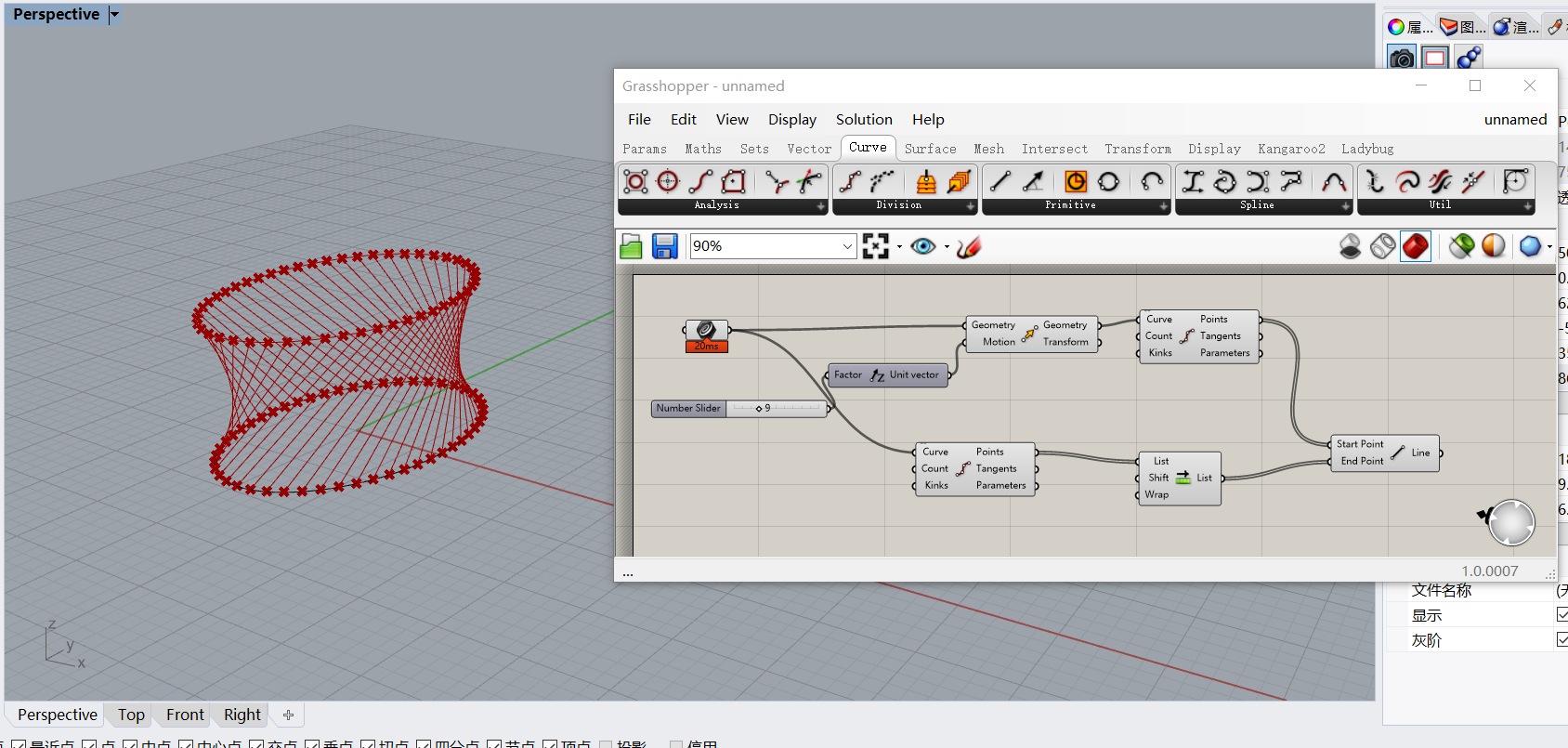Click the shaded red preview mode icon
Screen dimensions: 1568x748
(x=1415, y=246)
